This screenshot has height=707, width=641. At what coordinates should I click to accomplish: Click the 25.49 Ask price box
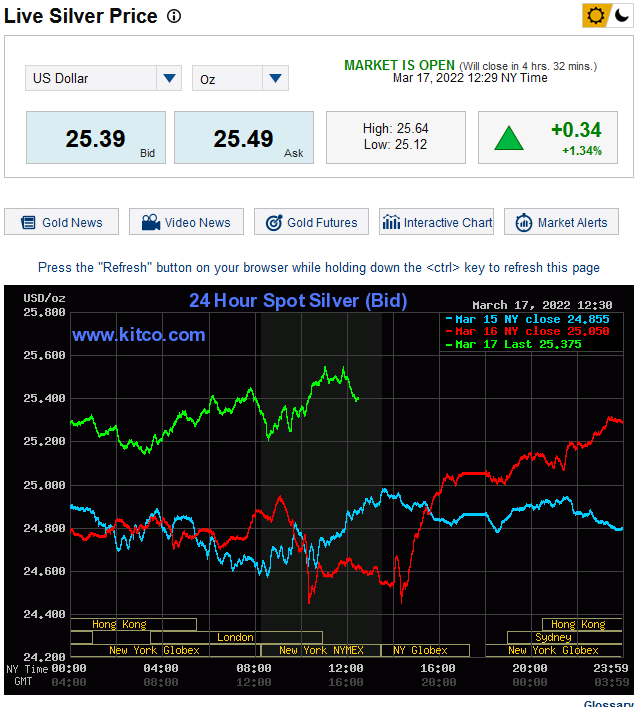pyautogui.click(x=244, y=138)
